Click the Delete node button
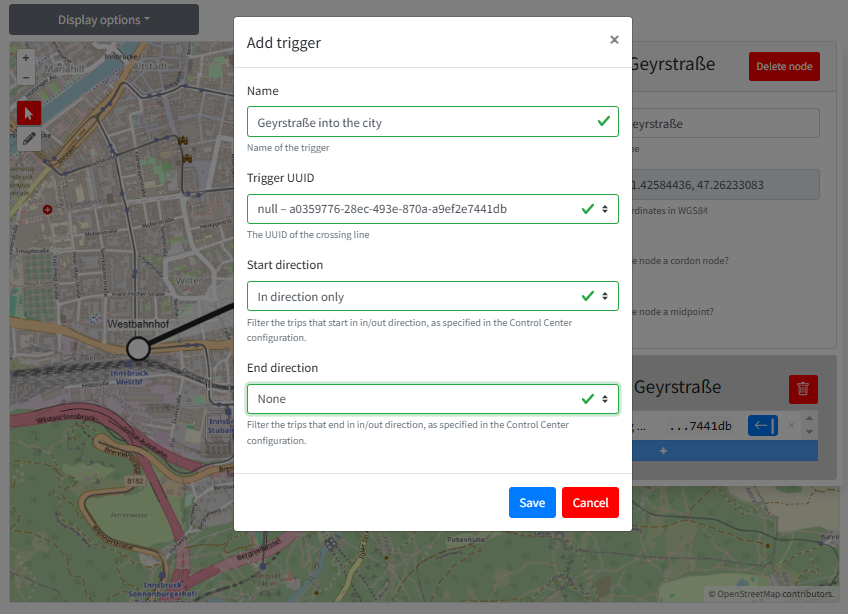The height and width of the screenshot is (614, 848). pos(784,67)
